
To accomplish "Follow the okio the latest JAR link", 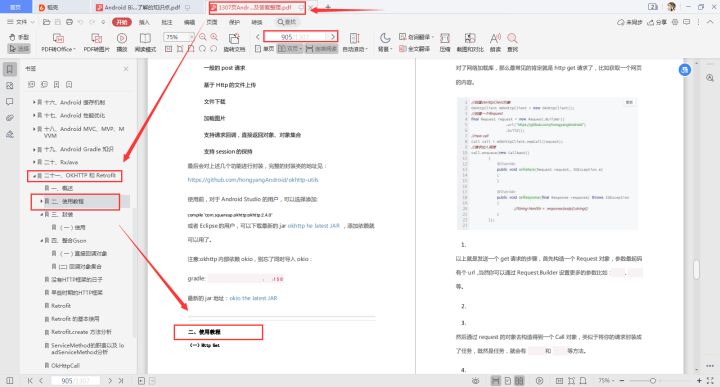I will point(253,298).
